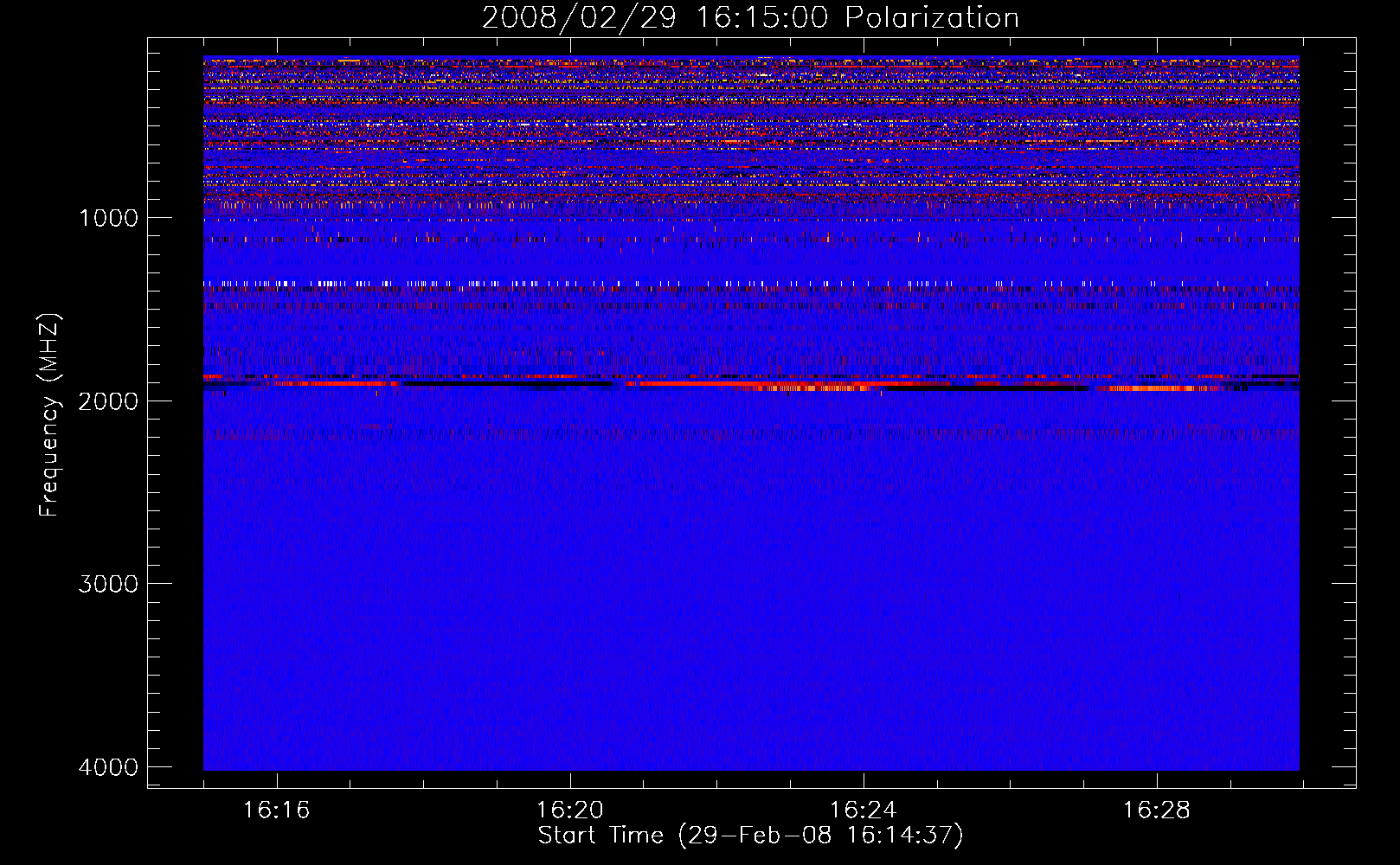The image size is (1400, 865).
Task: Click the 4000 frequency tick label
Action: [108, 767]
